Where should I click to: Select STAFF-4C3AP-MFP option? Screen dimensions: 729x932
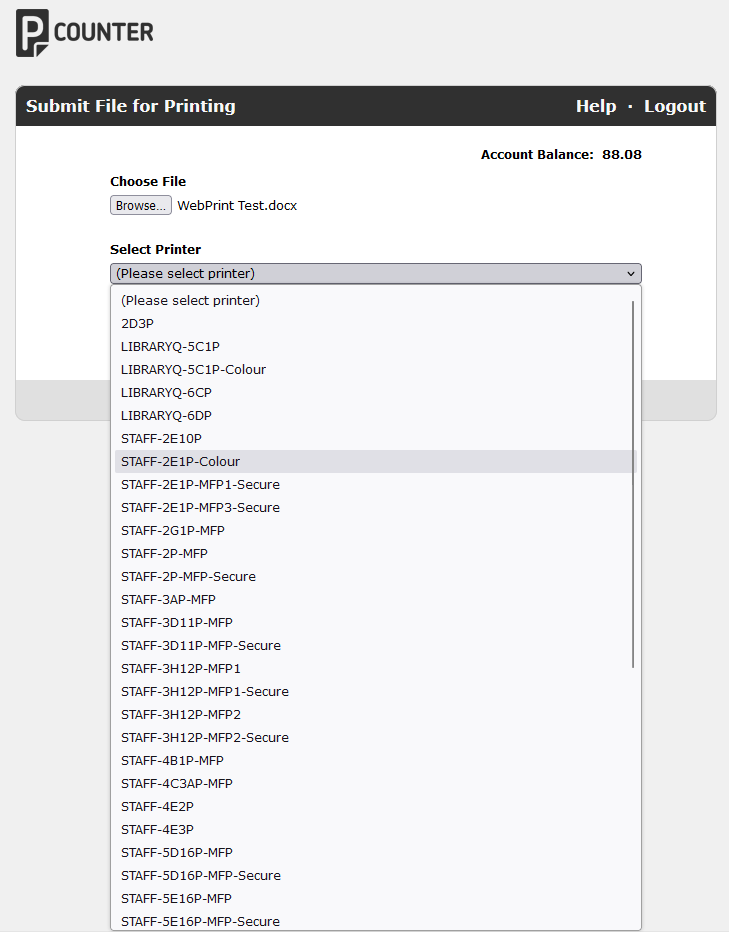376,783
